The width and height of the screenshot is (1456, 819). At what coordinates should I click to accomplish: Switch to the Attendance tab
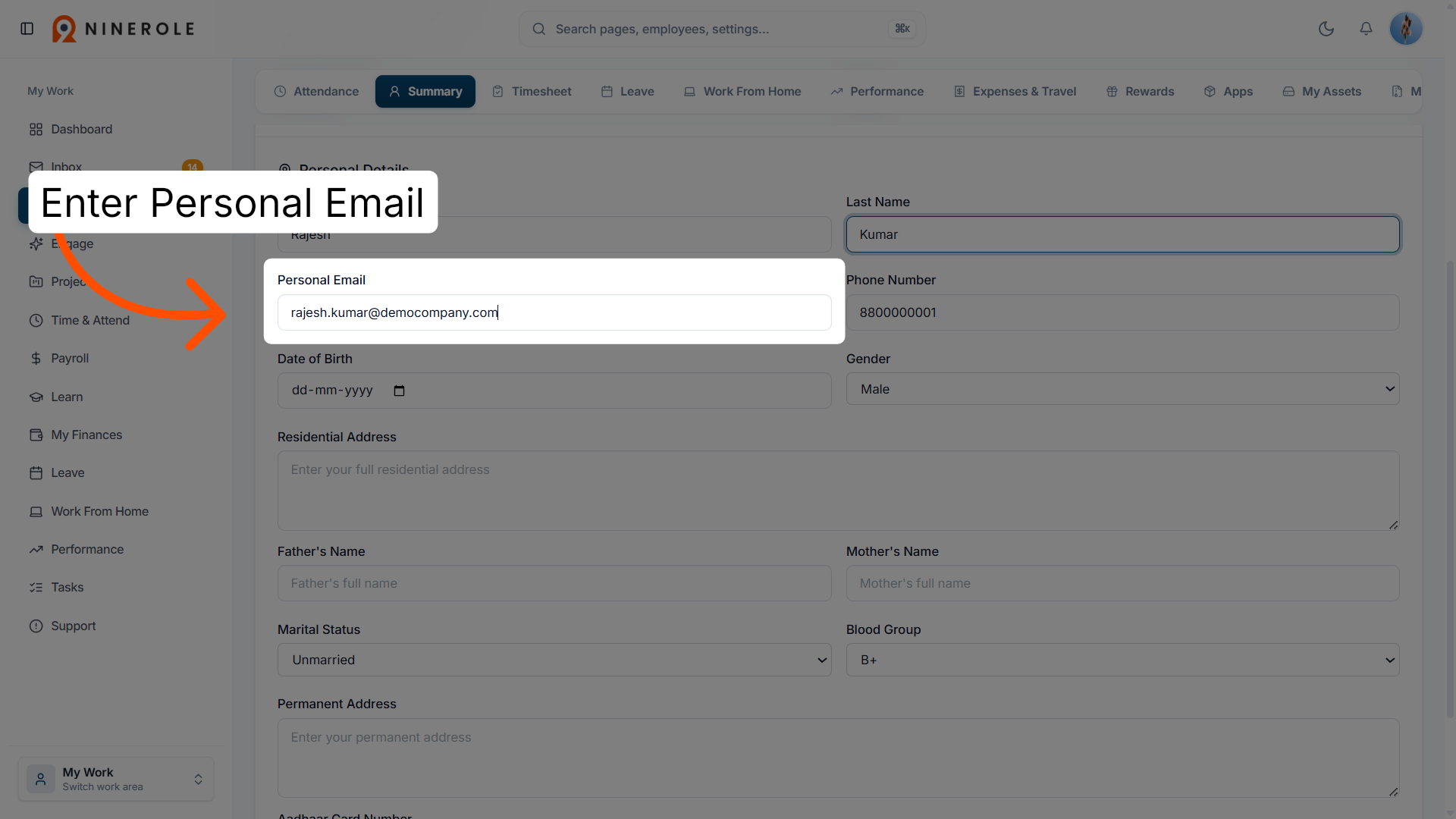316,91
